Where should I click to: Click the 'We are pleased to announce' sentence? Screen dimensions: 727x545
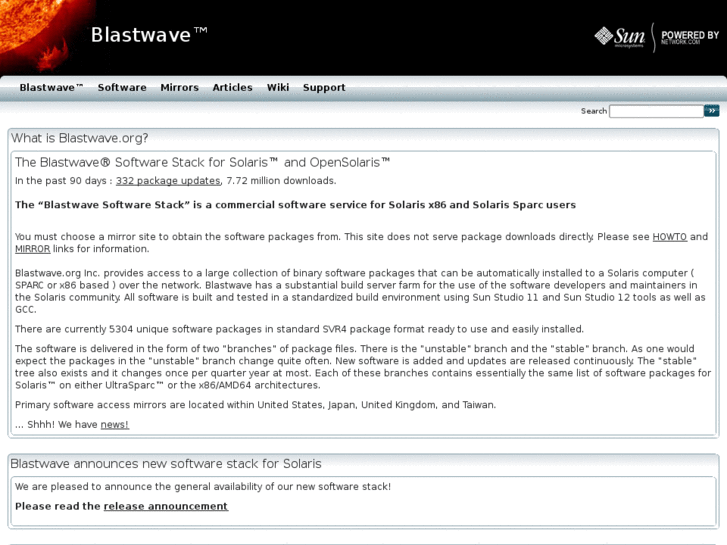(203, 487)
